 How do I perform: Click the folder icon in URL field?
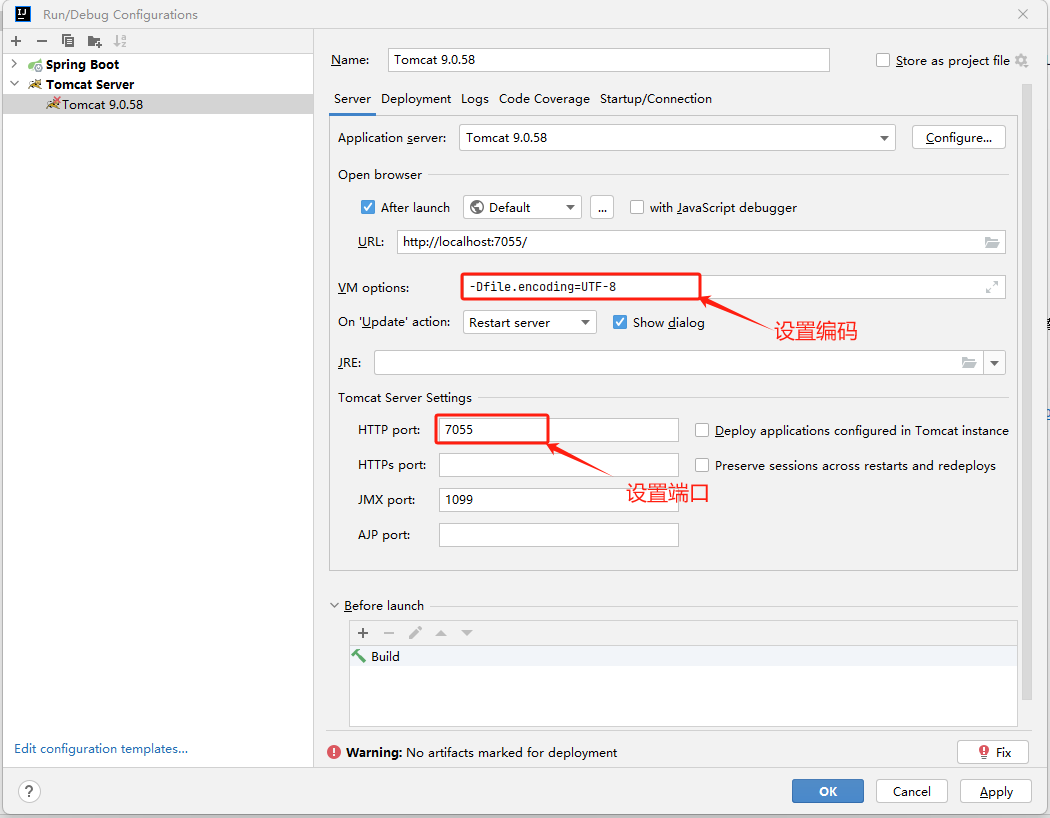992,242
